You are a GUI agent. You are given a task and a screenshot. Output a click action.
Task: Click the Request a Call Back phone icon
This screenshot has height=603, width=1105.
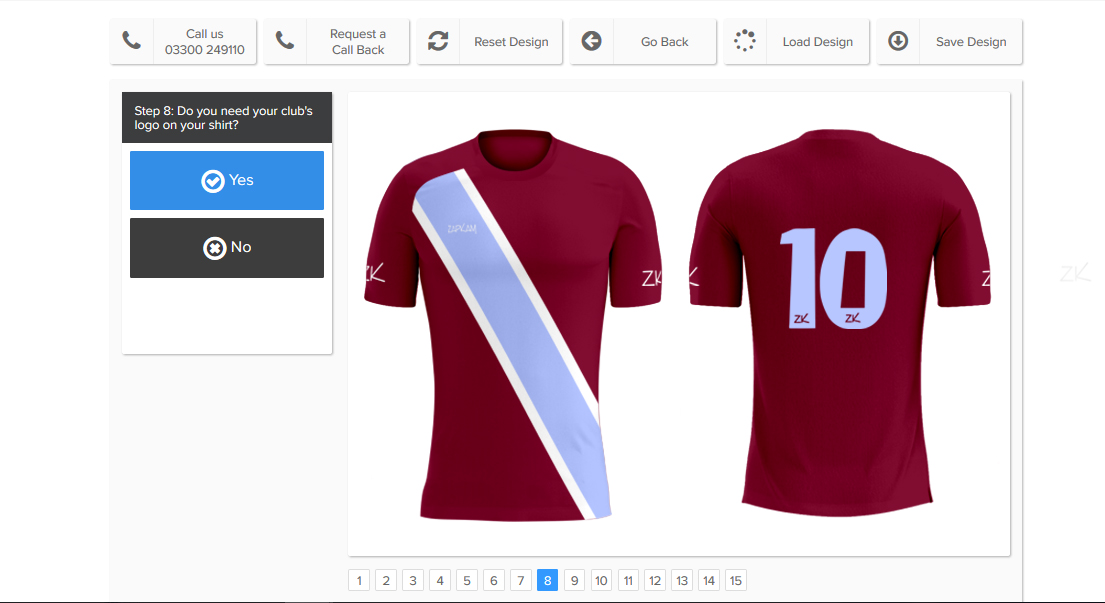(286, 41)
